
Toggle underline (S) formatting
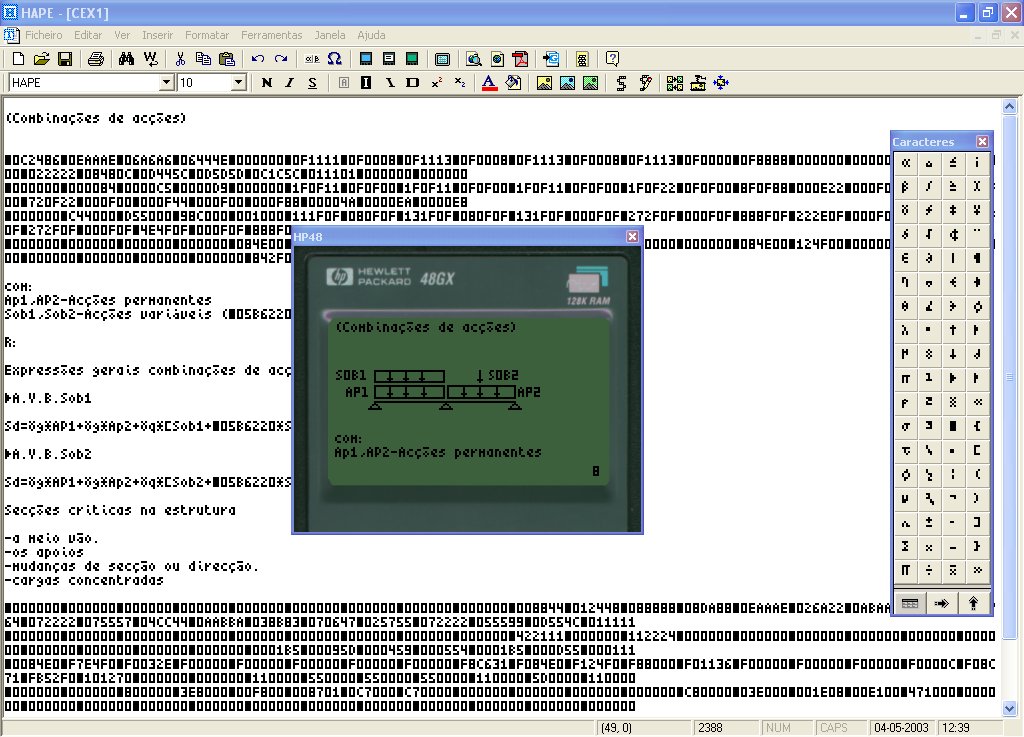pyautogui.click(x=313, y=82)
